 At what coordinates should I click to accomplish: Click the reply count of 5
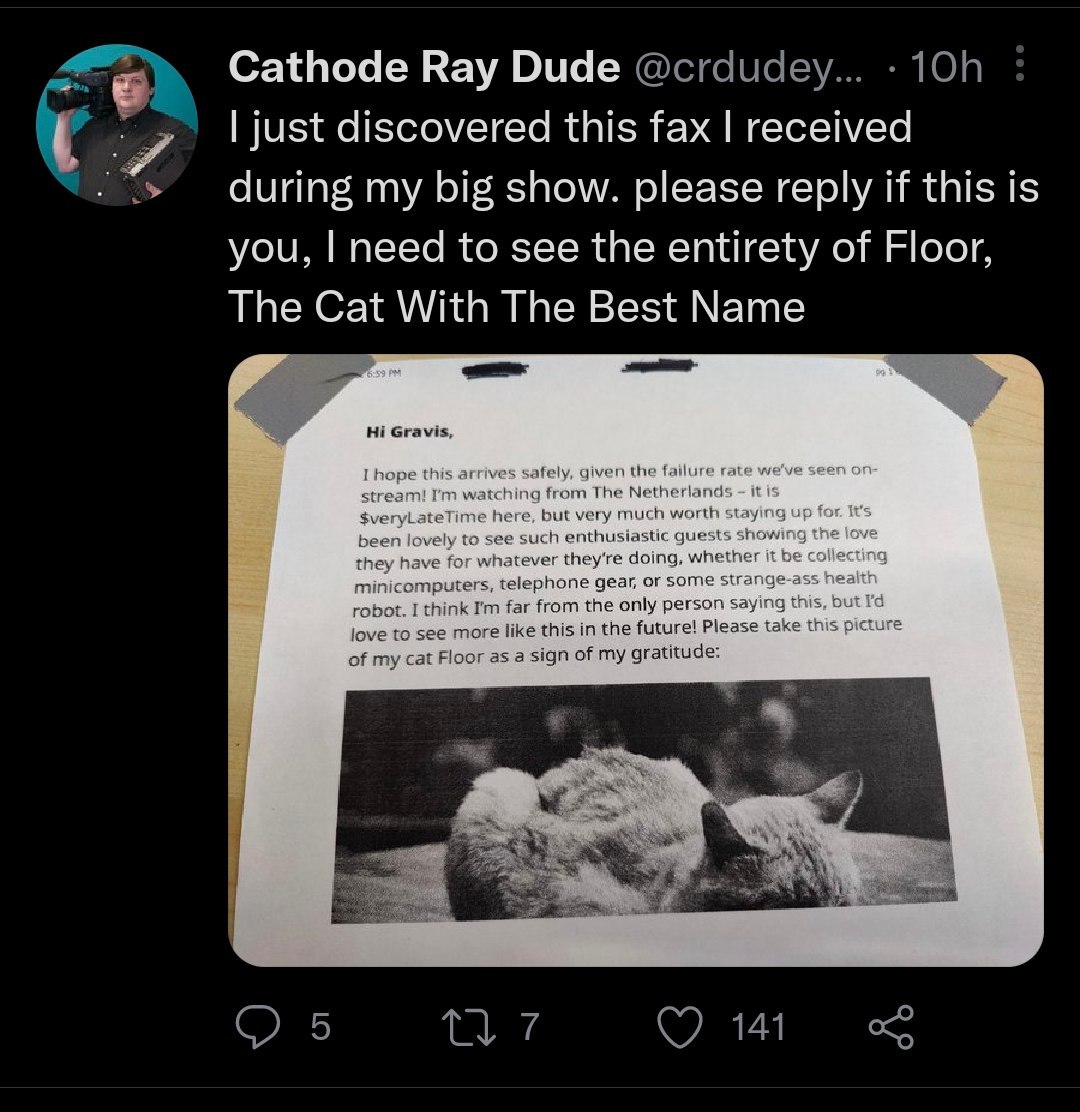318,1027
